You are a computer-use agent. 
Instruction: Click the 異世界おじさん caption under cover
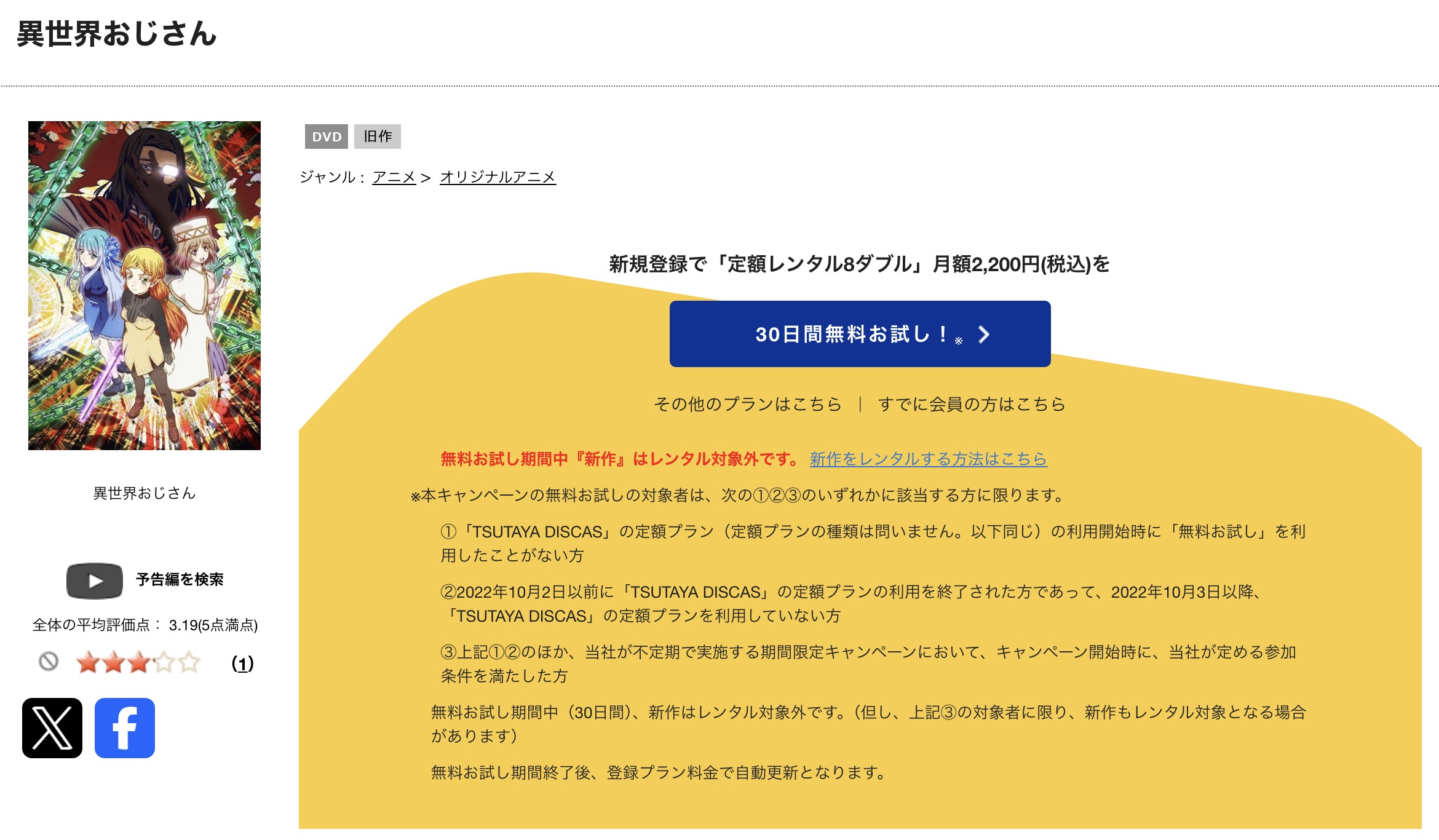(x=145, y=493)
